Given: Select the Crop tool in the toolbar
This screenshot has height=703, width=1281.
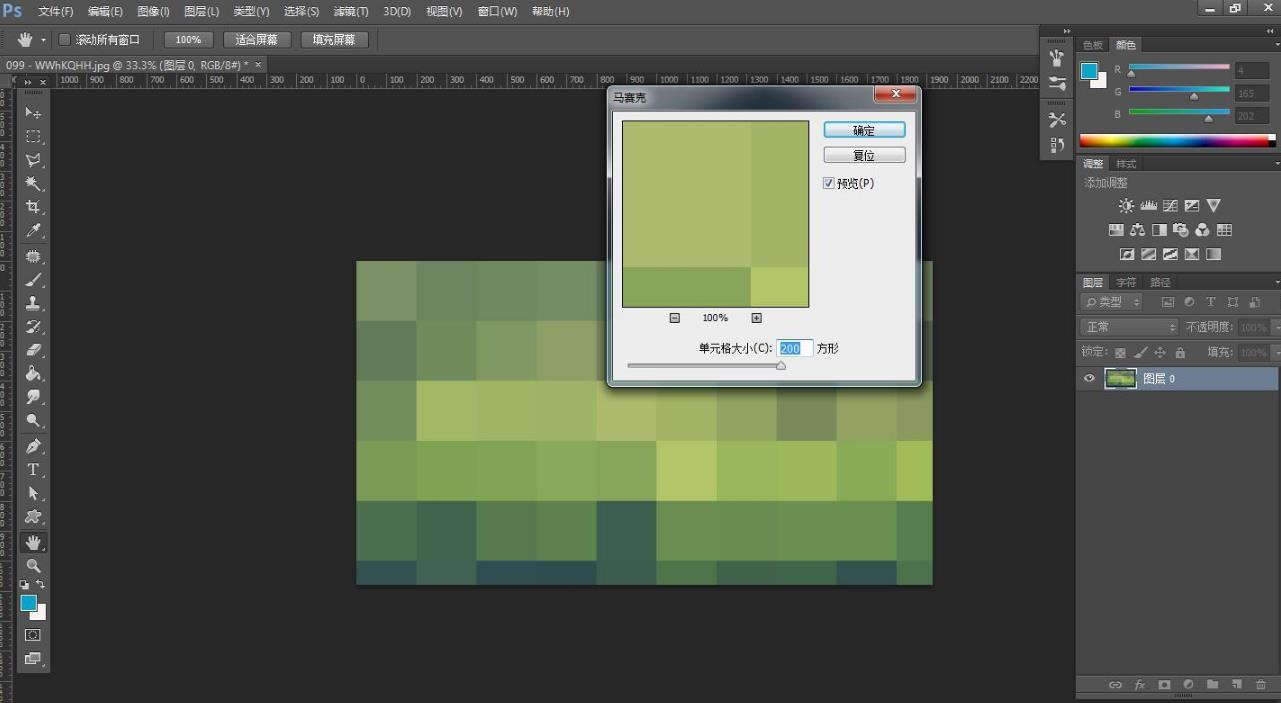Looking at the screenshot, I should (33, 207).
